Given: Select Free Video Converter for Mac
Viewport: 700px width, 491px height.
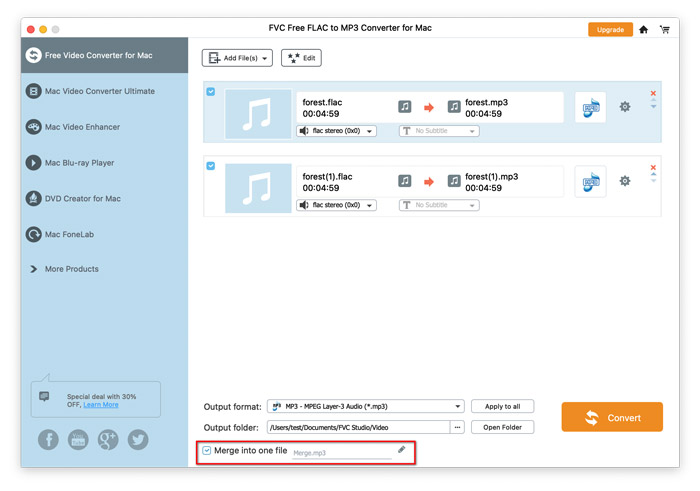Looking at the screenshot, I should (x=104, y=55).
